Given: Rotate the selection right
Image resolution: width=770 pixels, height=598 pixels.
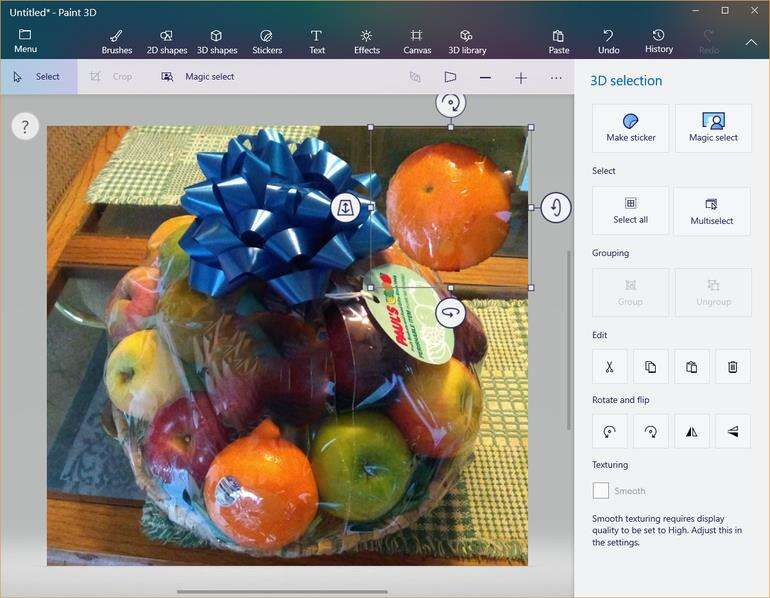Looking at the screenshot, I should pyautogui.click(x=651, y=432).
